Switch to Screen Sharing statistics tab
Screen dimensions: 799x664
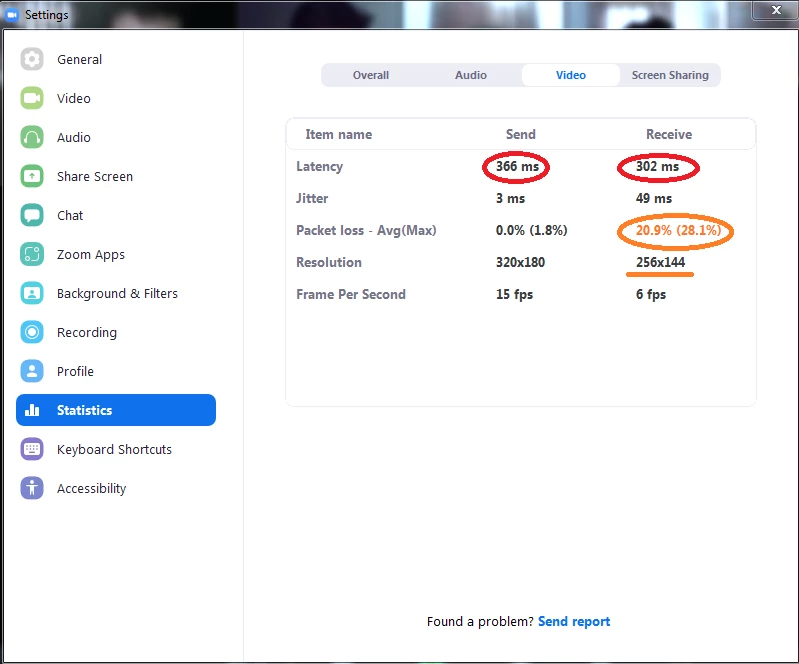670,75
